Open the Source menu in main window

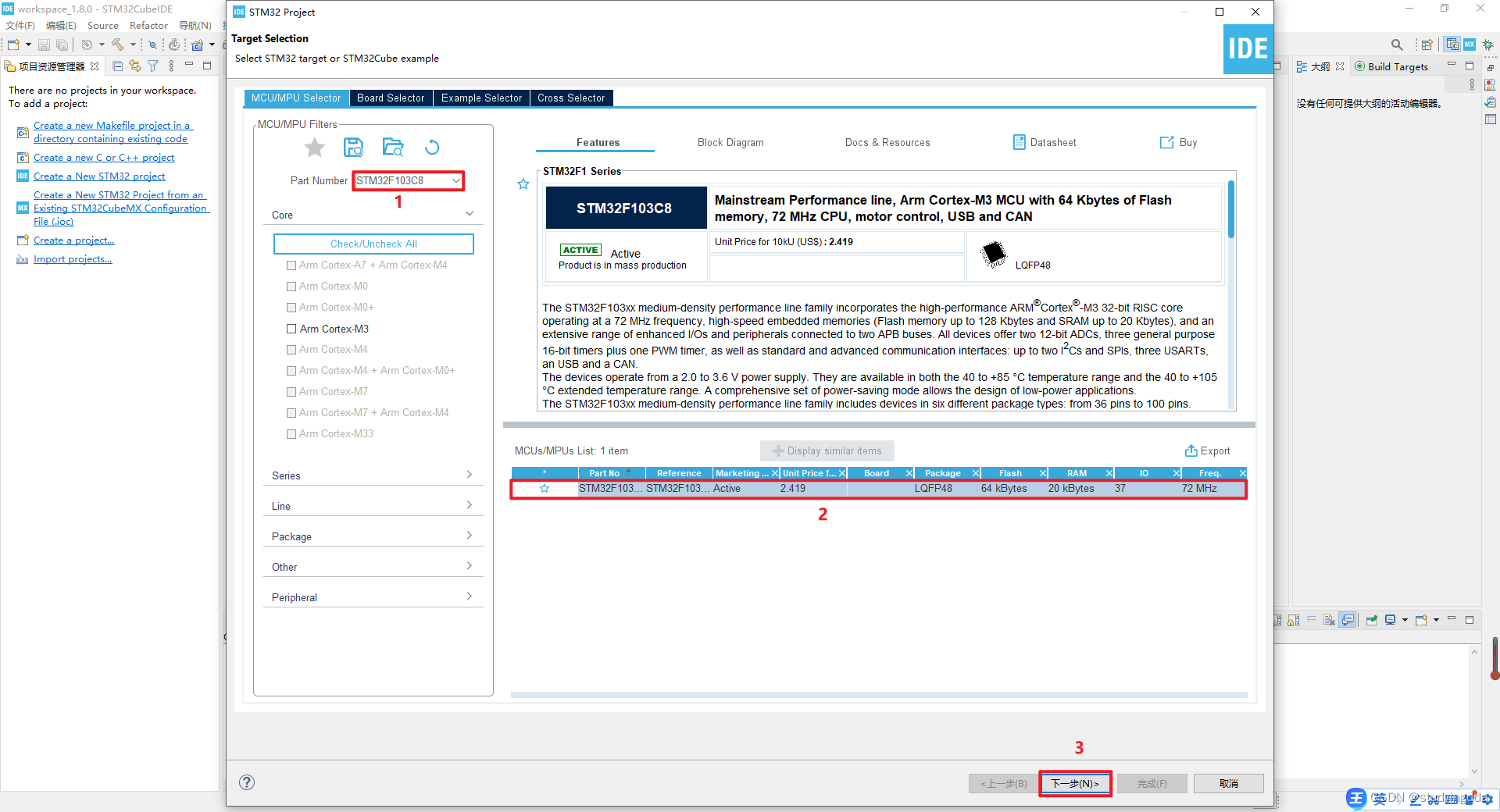(x=102, y=26)
